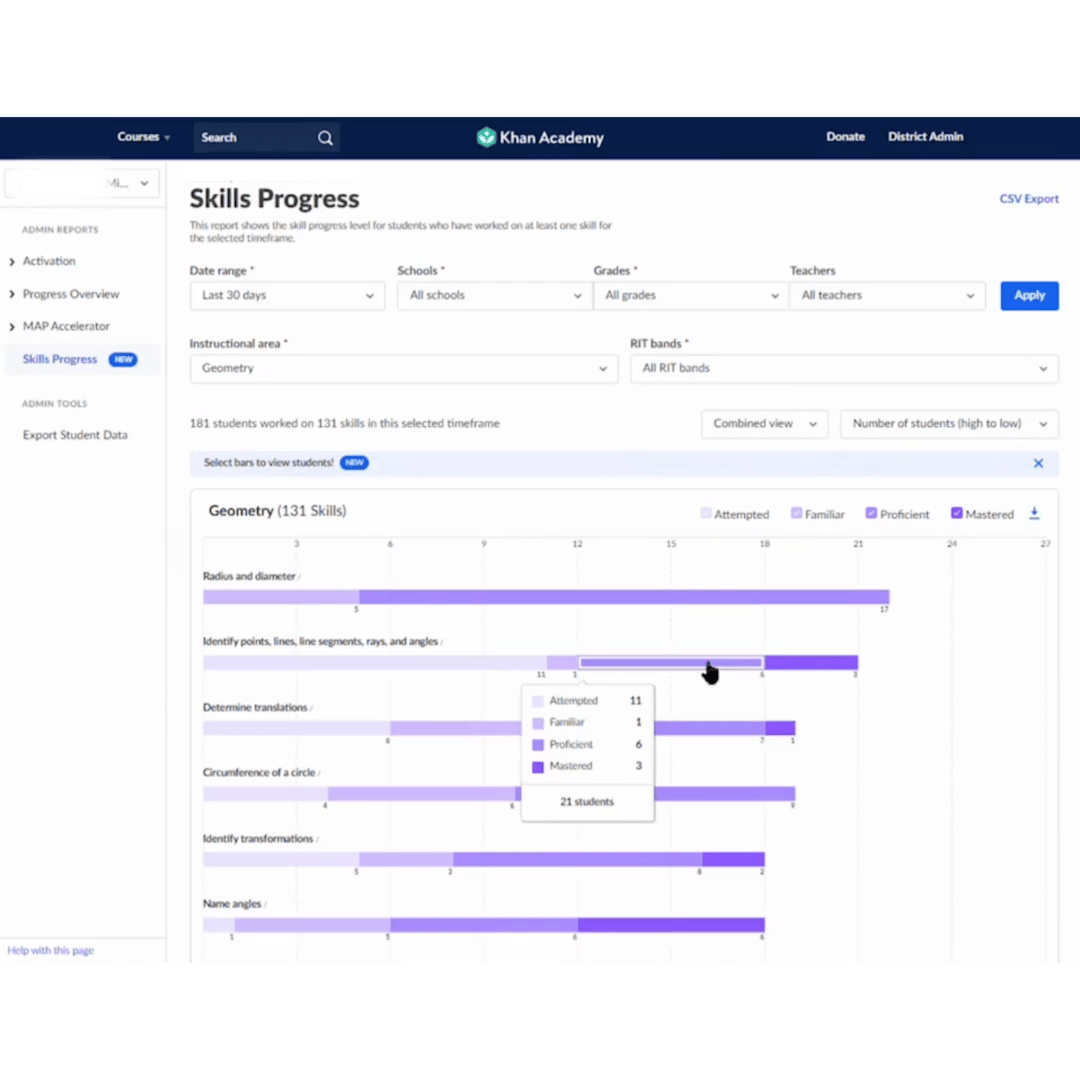The width and height of the screenshot is (1080, 1080).
Task: Select the Attempted segment of Determine translations bar
Action: point(297,728)
